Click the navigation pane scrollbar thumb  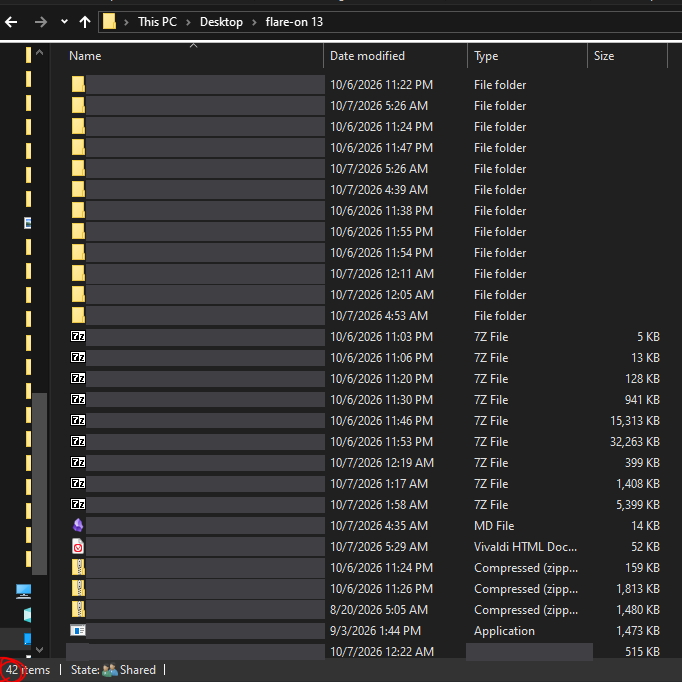point(40,484)
